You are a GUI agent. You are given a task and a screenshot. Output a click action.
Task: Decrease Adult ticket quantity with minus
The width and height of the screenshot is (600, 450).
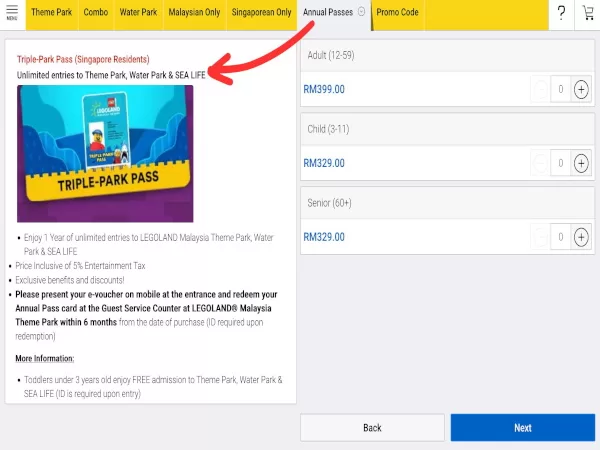pos(541,89)
